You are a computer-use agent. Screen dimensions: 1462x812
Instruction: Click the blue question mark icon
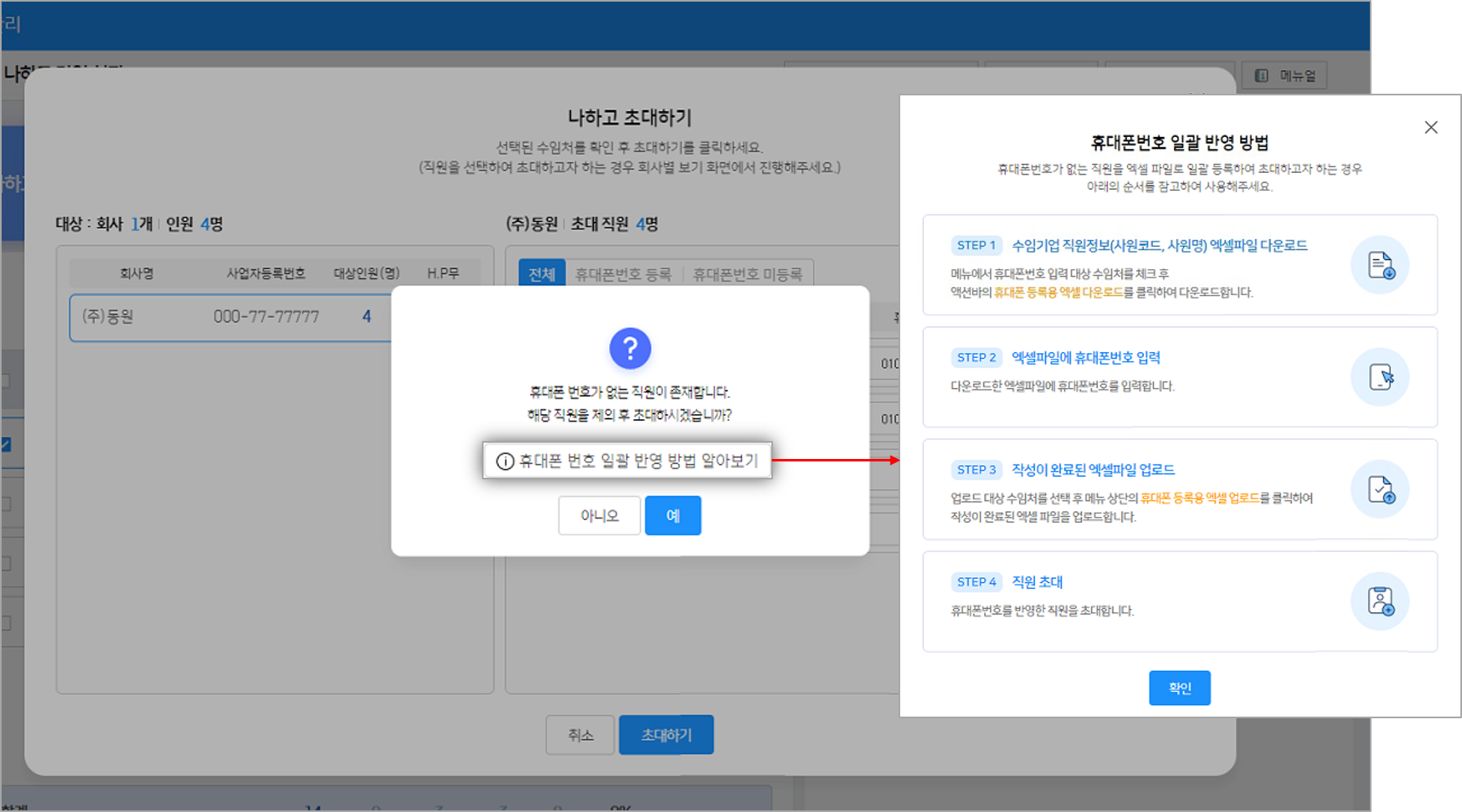pos(630,348)
